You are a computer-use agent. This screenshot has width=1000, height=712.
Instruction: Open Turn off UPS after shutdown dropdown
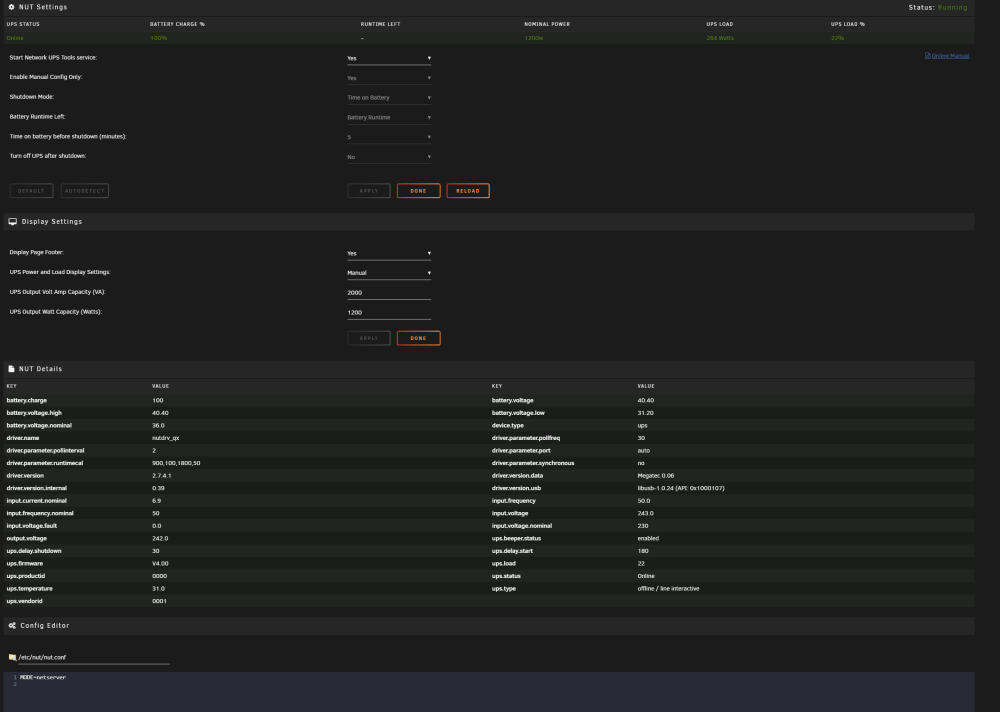pos(389,157)
